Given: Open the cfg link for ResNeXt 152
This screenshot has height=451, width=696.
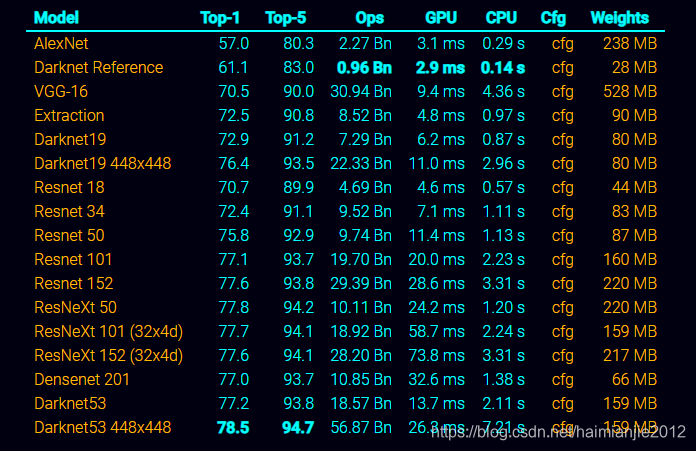Looking at the screenshot, I should click(562, 356).
